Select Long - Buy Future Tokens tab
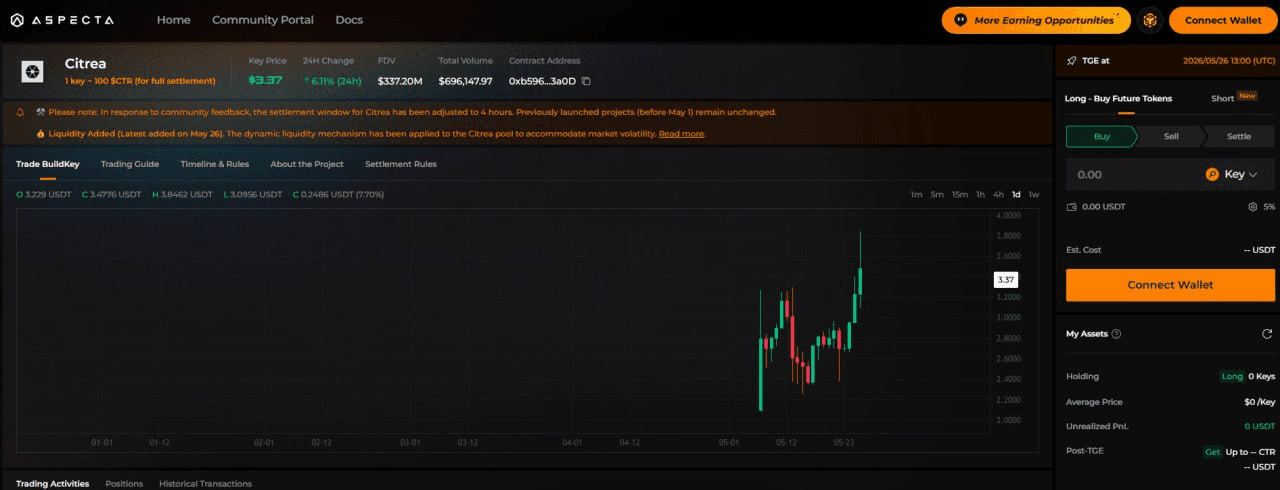This screenshot has width=1280, height=490. point(1118,98)
